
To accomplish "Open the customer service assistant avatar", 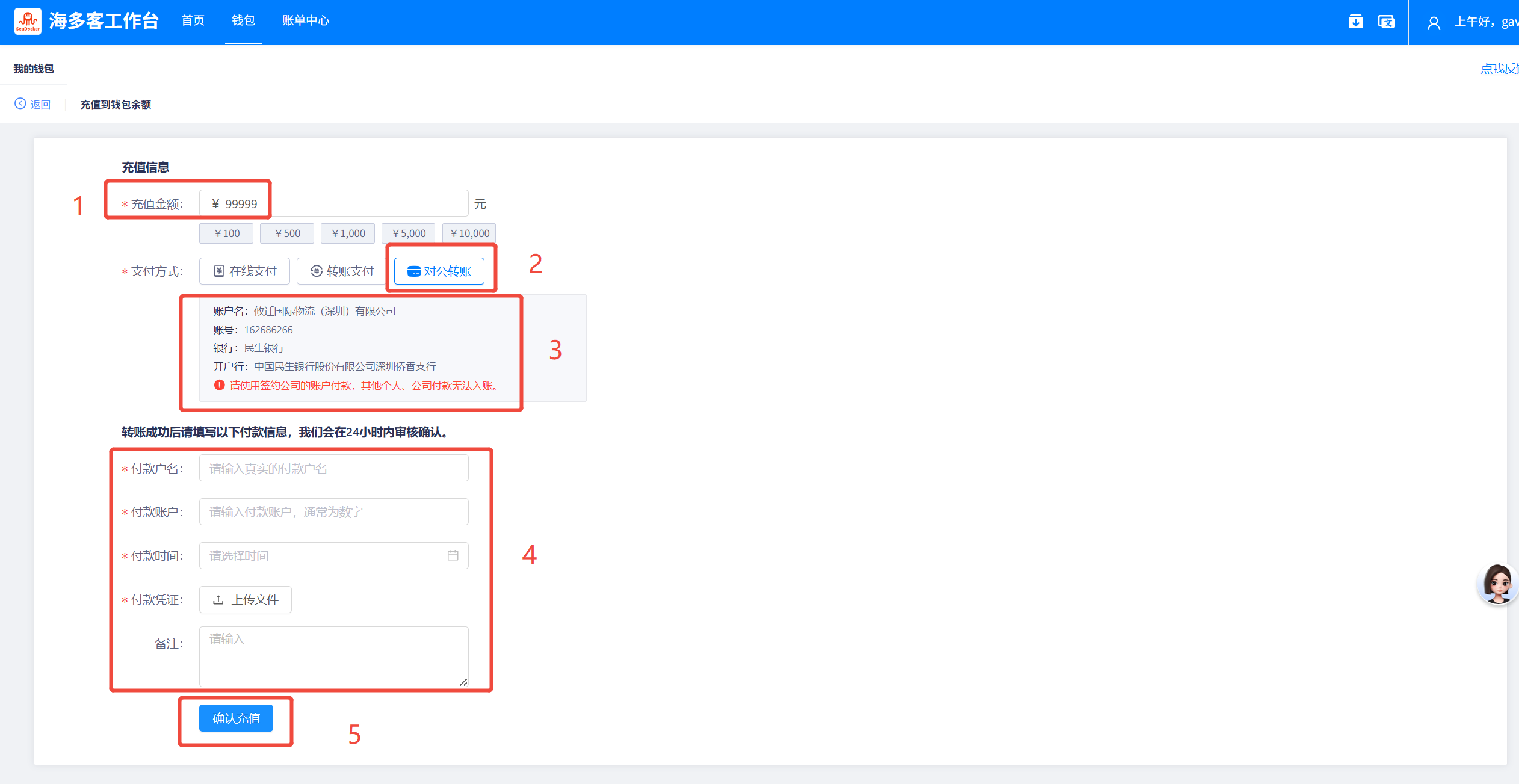I will pyautogui.click(x=1497, y=583).
